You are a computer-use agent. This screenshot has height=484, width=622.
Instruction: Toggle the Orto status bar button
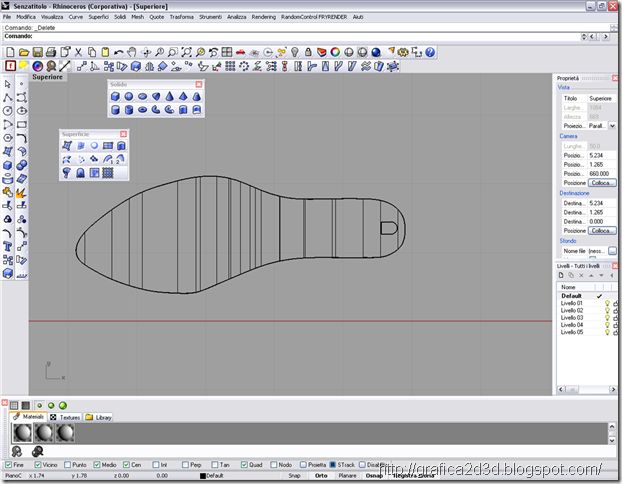tap(321, 476)
